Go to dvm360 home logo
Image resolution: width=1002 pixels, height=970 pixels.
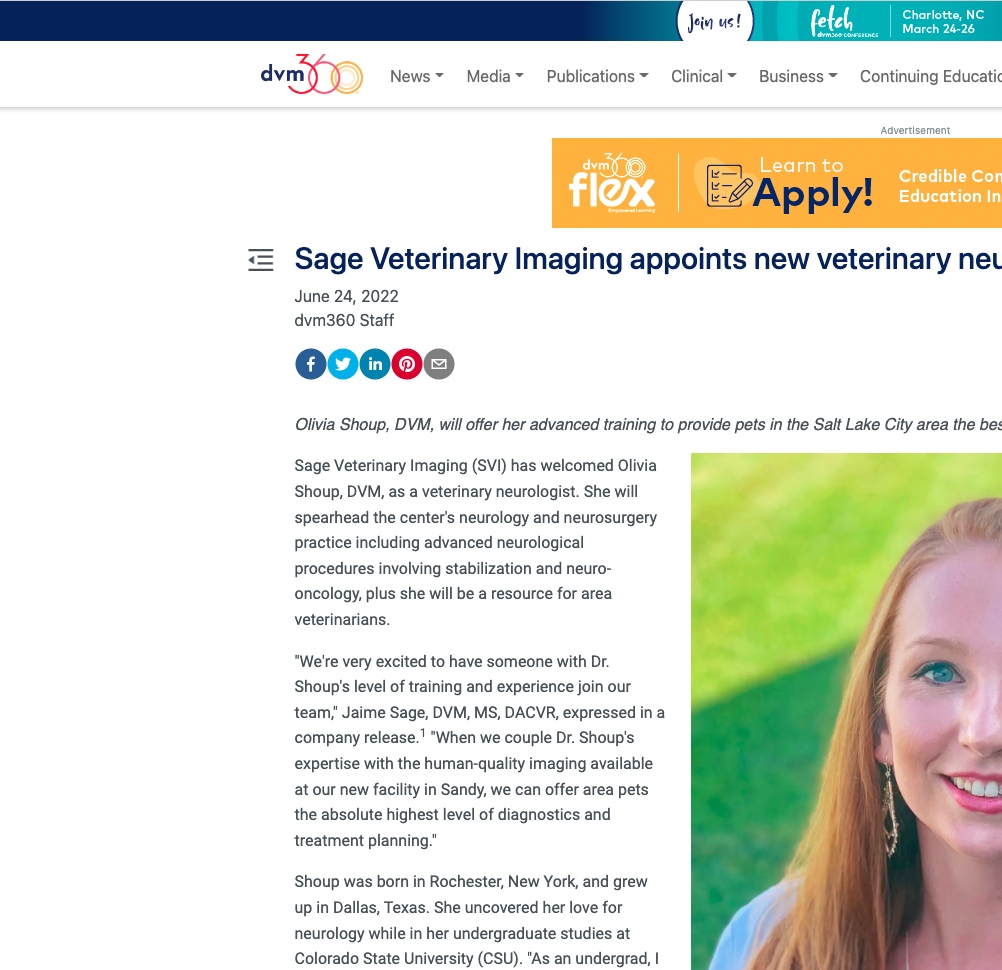[x=312, y=74]
